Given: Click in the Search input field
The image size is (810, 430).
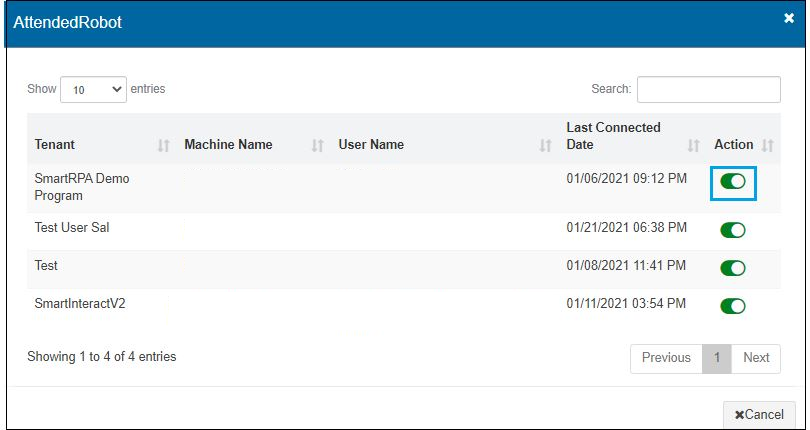Looking at the screenshot, I should (708, 89).
